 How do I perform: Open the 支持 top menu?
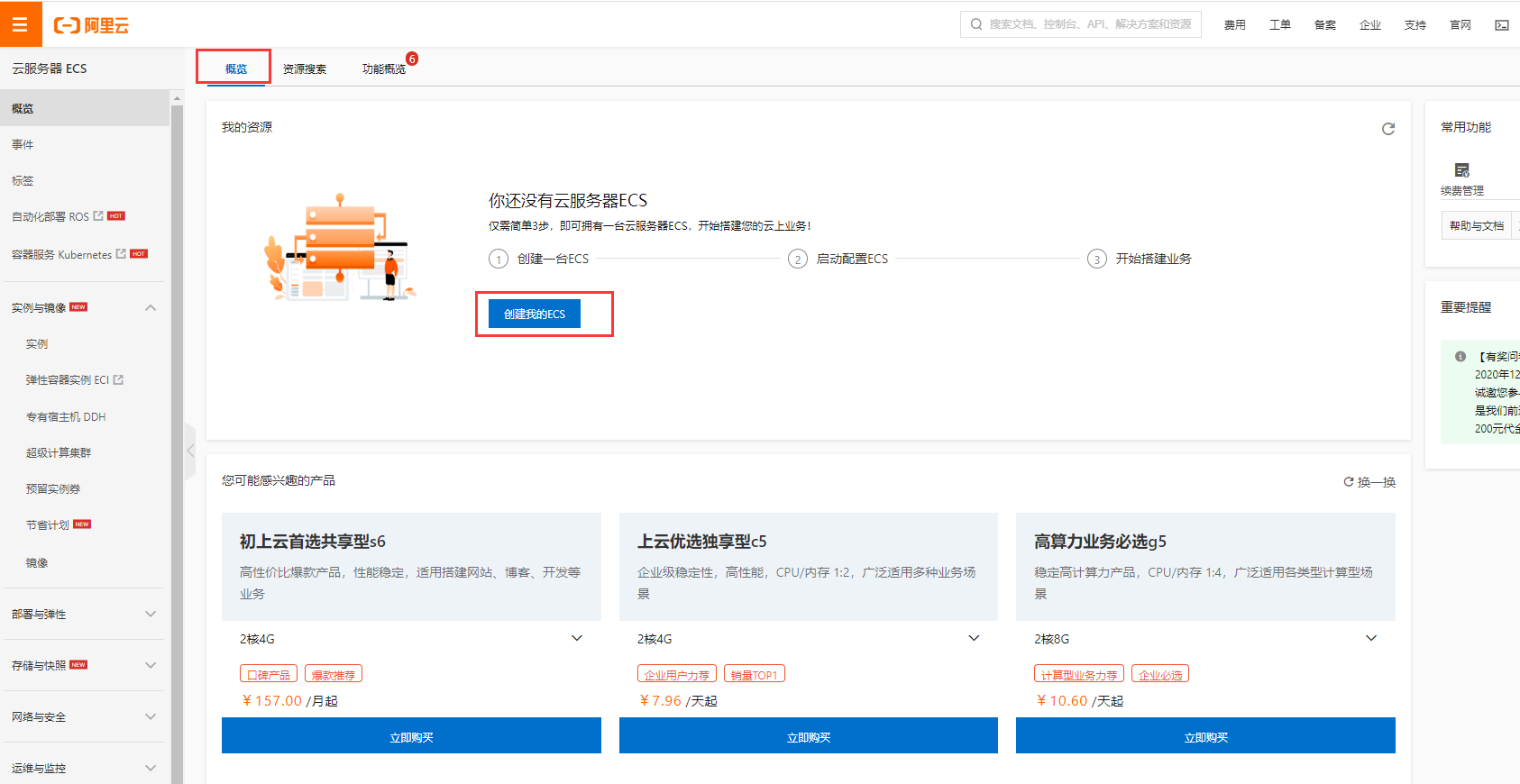pyautogui.click(x=1415, y=25)
